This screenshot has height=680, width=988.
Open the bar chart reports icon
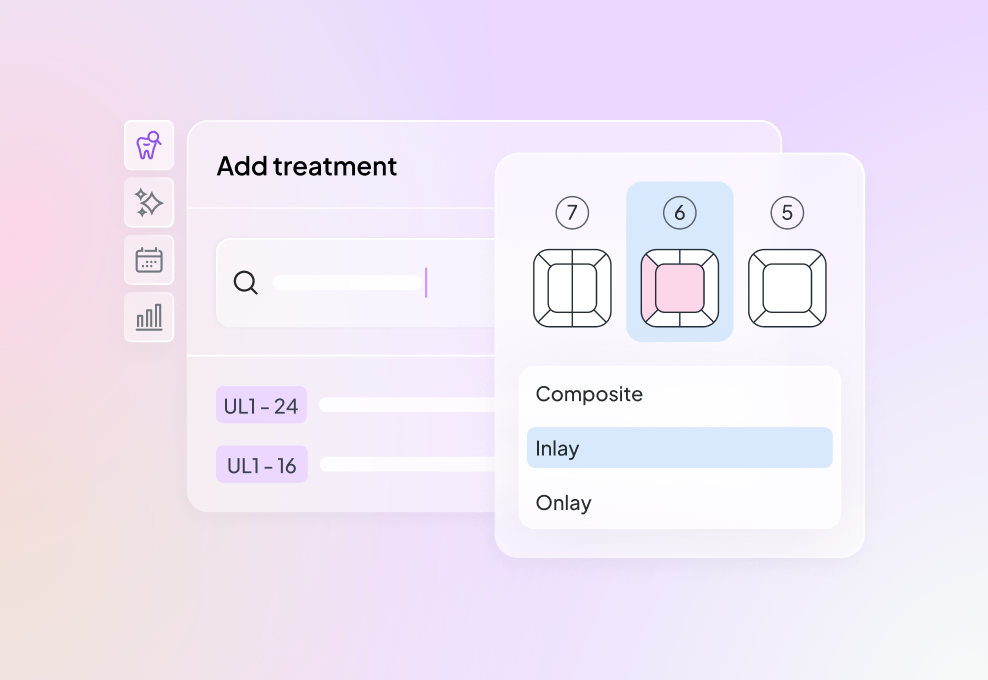[x=149, y=317]
